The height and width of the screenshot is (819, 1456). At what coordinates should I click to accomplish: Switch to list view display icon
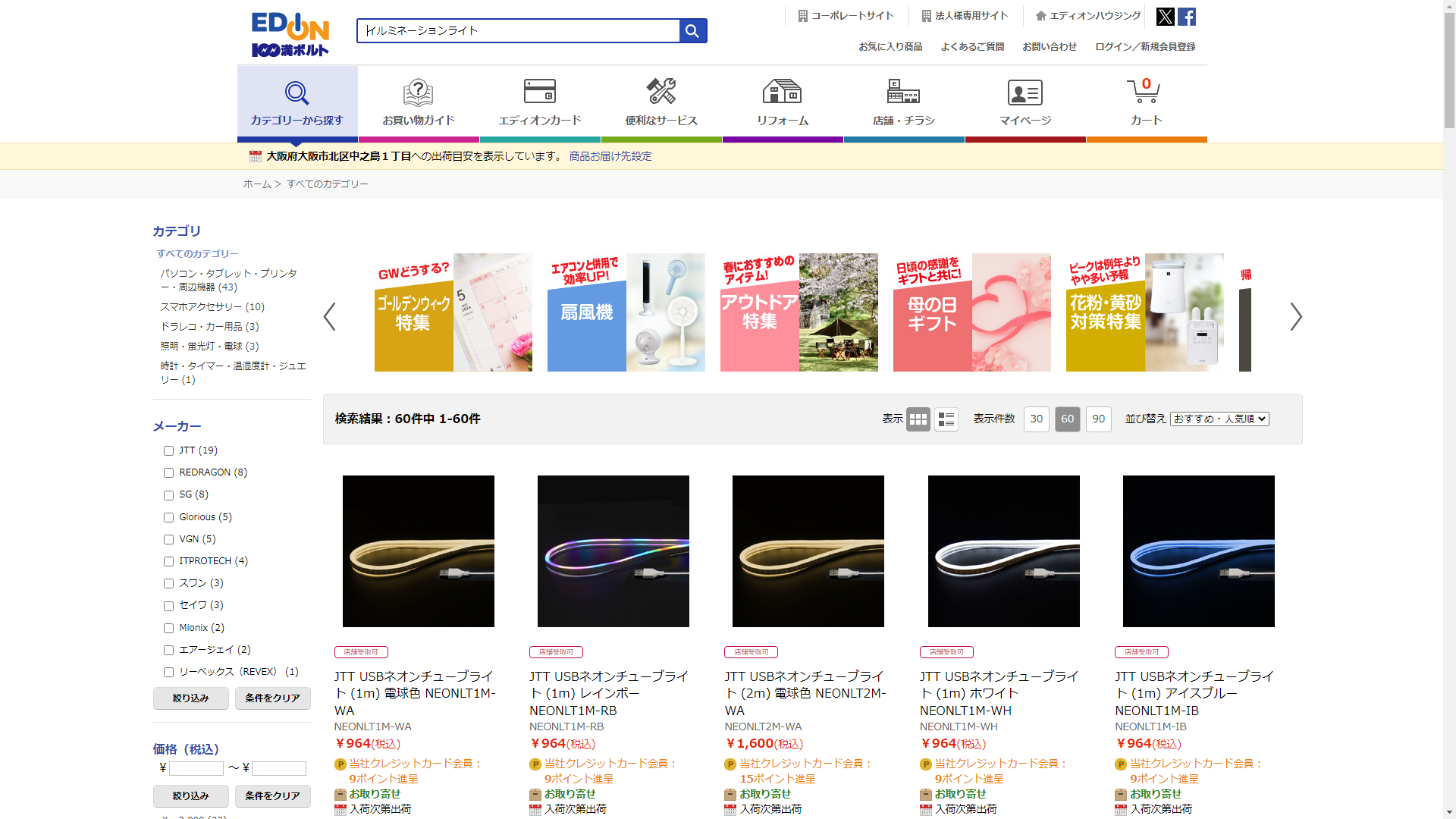(x=946, y=419)
